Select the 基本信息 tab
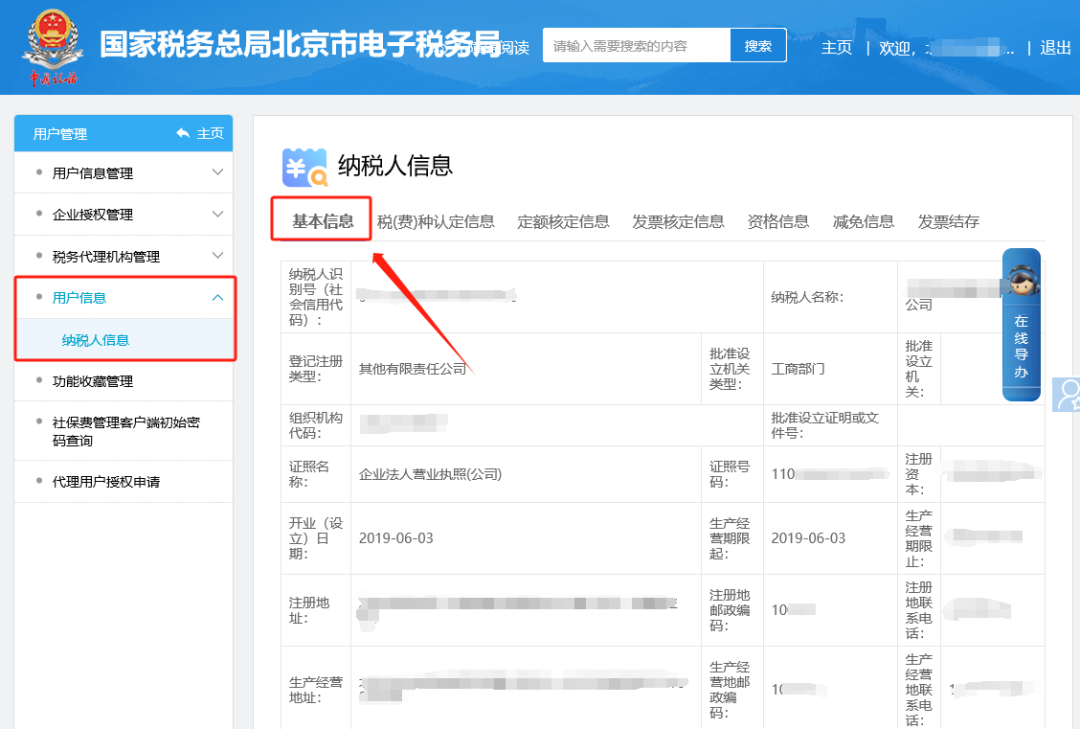Viewport: 1080px width, 729px height. (x=322, y=221)
